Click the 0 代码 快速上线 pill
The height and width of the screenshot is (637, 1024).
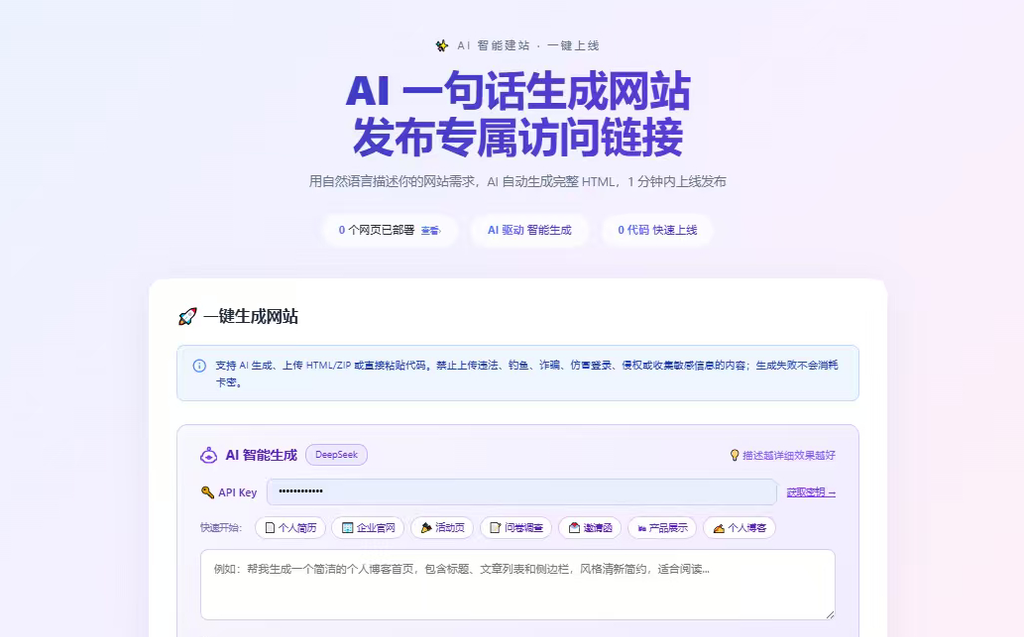click(657, 230)
